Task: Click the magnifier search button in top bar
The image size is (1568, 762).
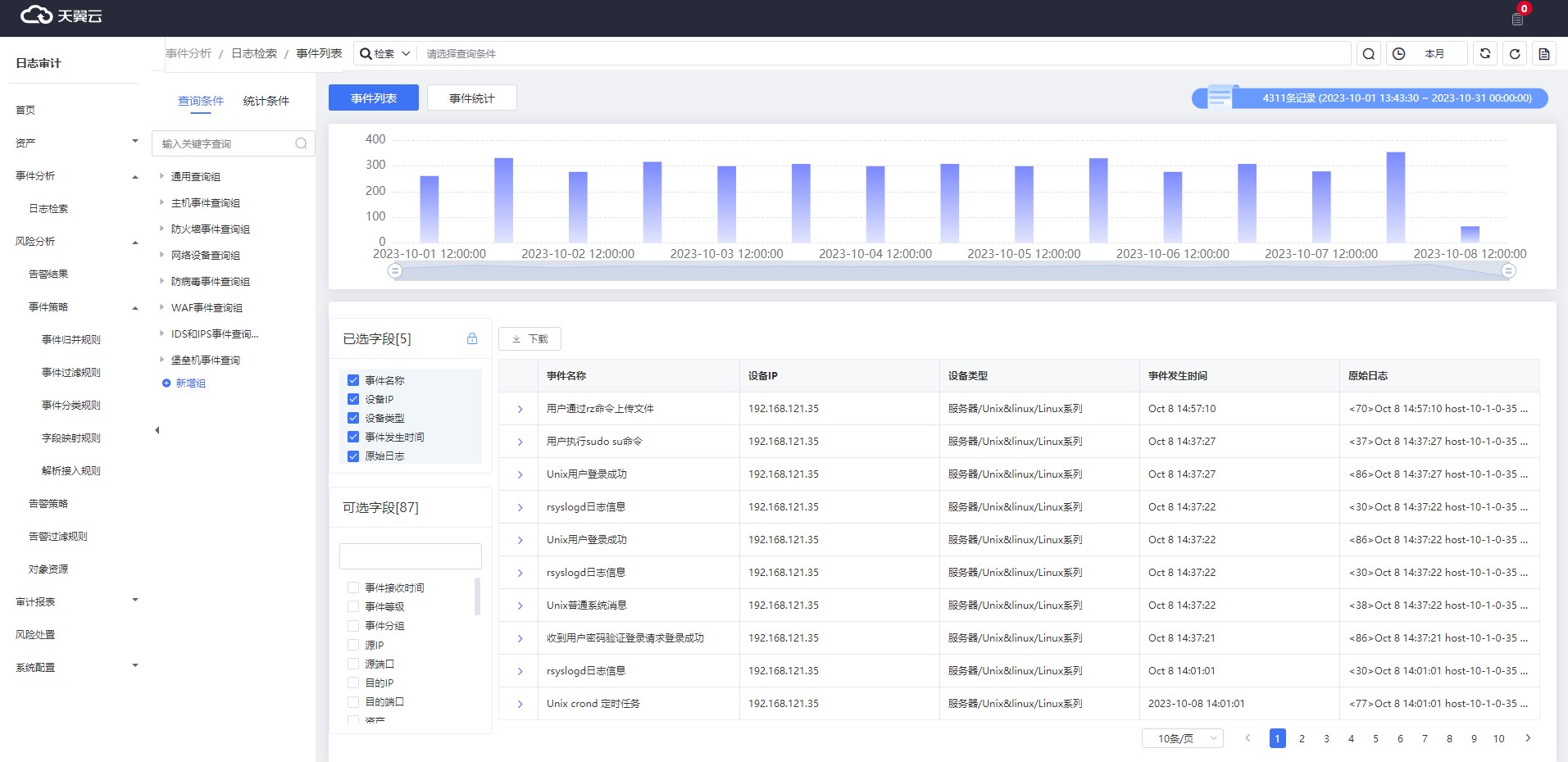Action: 1368,54
